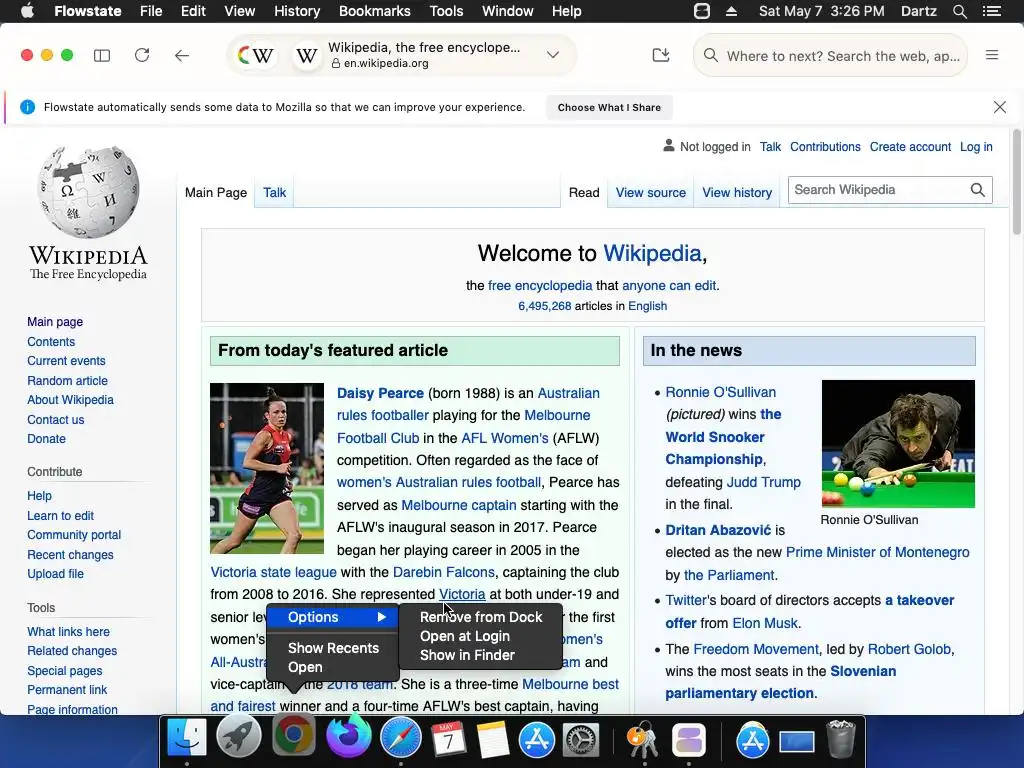Dismiss the Mozilla data notification bar

pyautogui.click(x=999, y=107)
